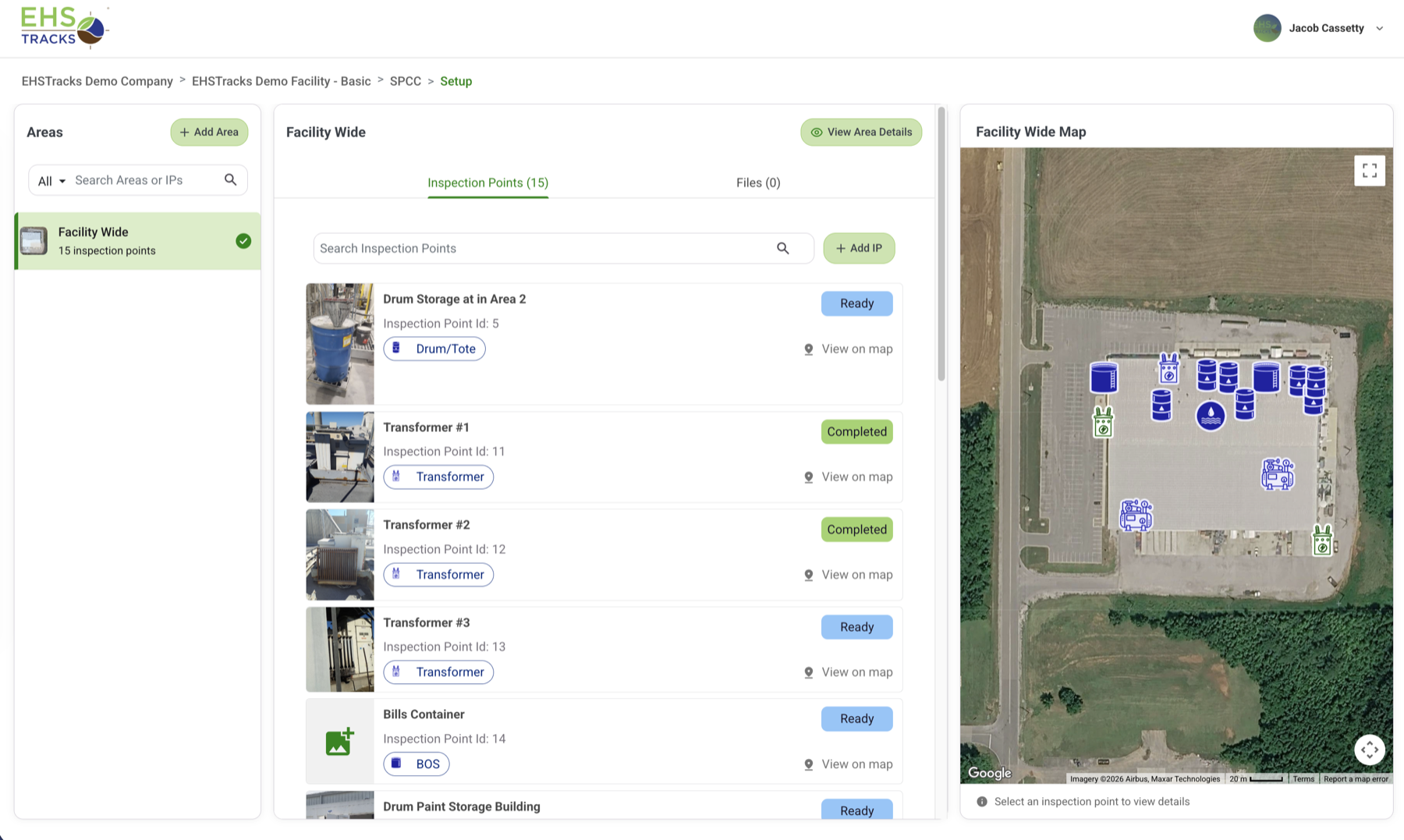The image size is (1404, 840).
Task: Click the inspection points list scrollbar
Action: tap(941, 243)
